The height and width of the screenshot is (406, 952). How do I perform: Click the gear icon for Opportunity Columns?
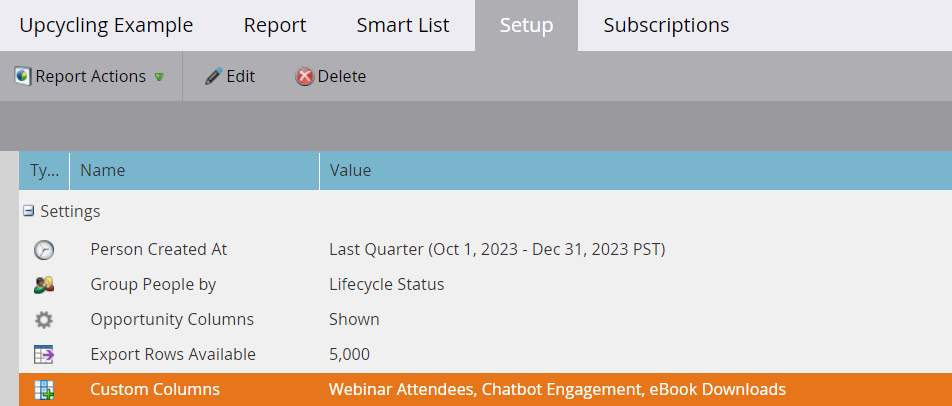point(44,320)
